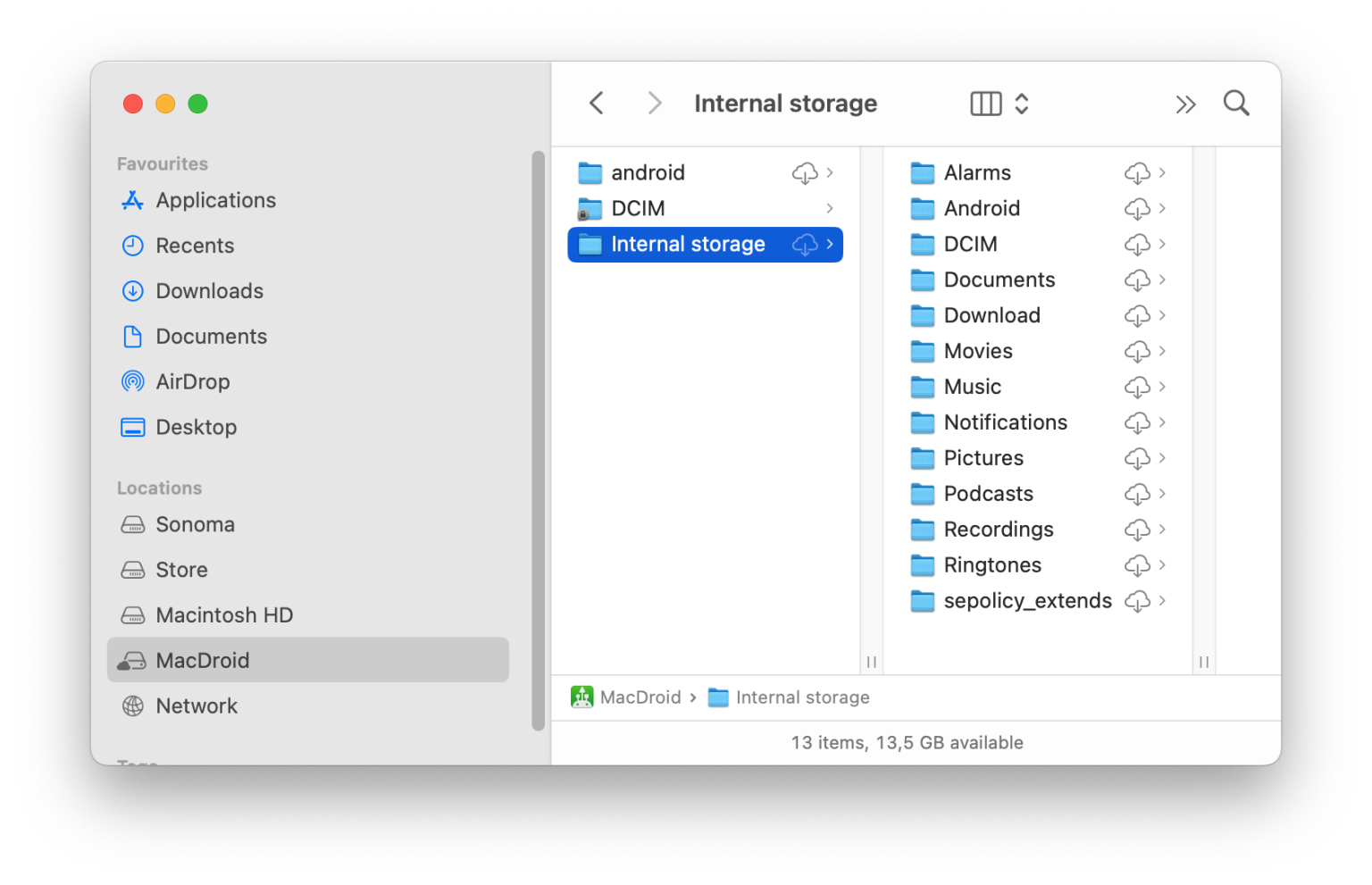Open the view options up-down chevron

(x=1020, y=104)
